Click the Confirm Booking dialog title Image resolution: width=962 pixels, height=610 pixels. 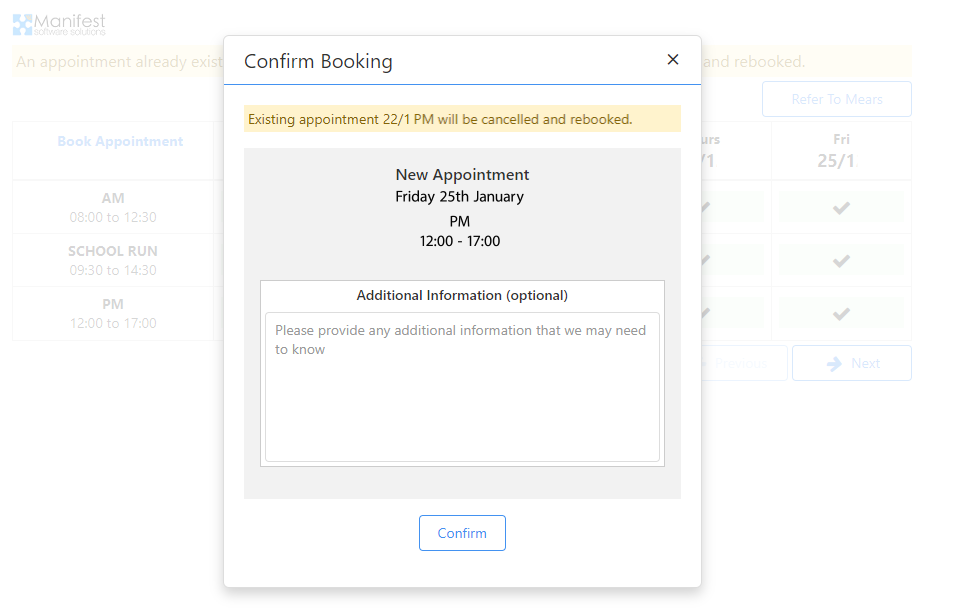318,61
